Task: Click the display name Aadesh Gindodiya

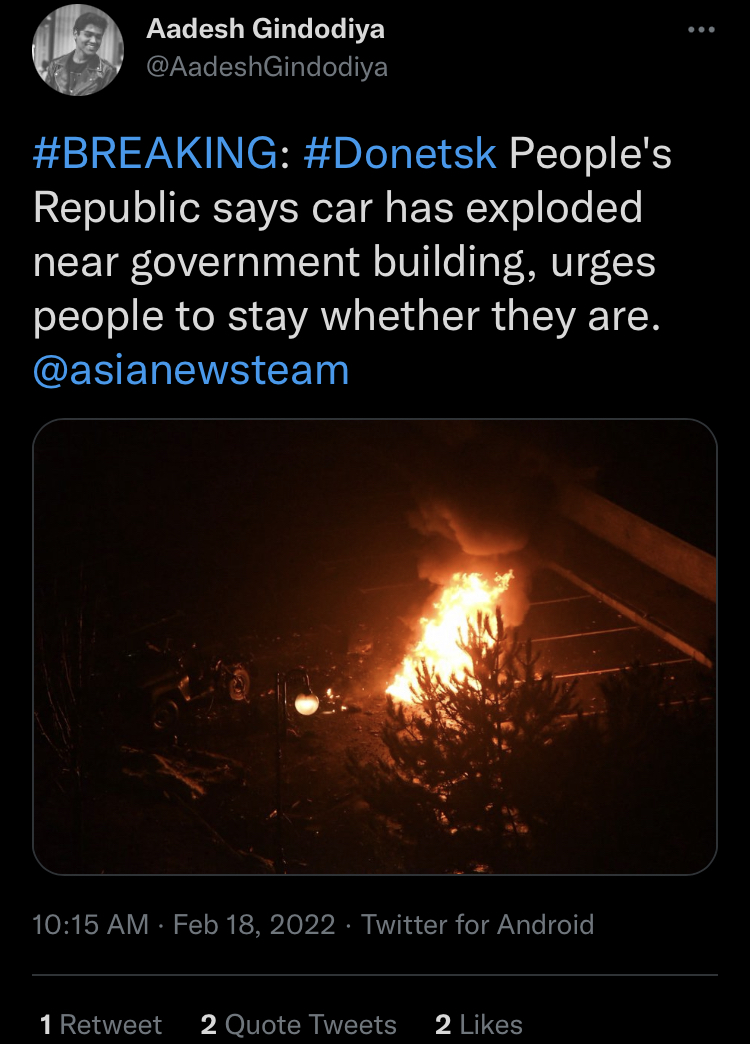Action: [x=265, y=29]
